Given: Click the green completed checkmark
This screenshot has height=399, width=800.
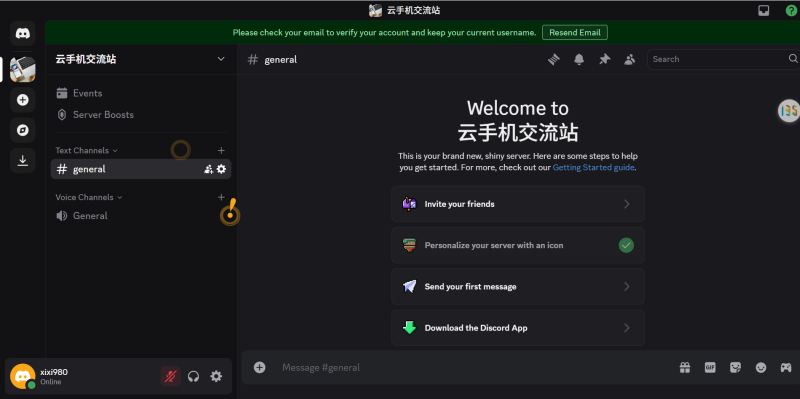Looking at the screenshot, I should click(x=627, y=245).
